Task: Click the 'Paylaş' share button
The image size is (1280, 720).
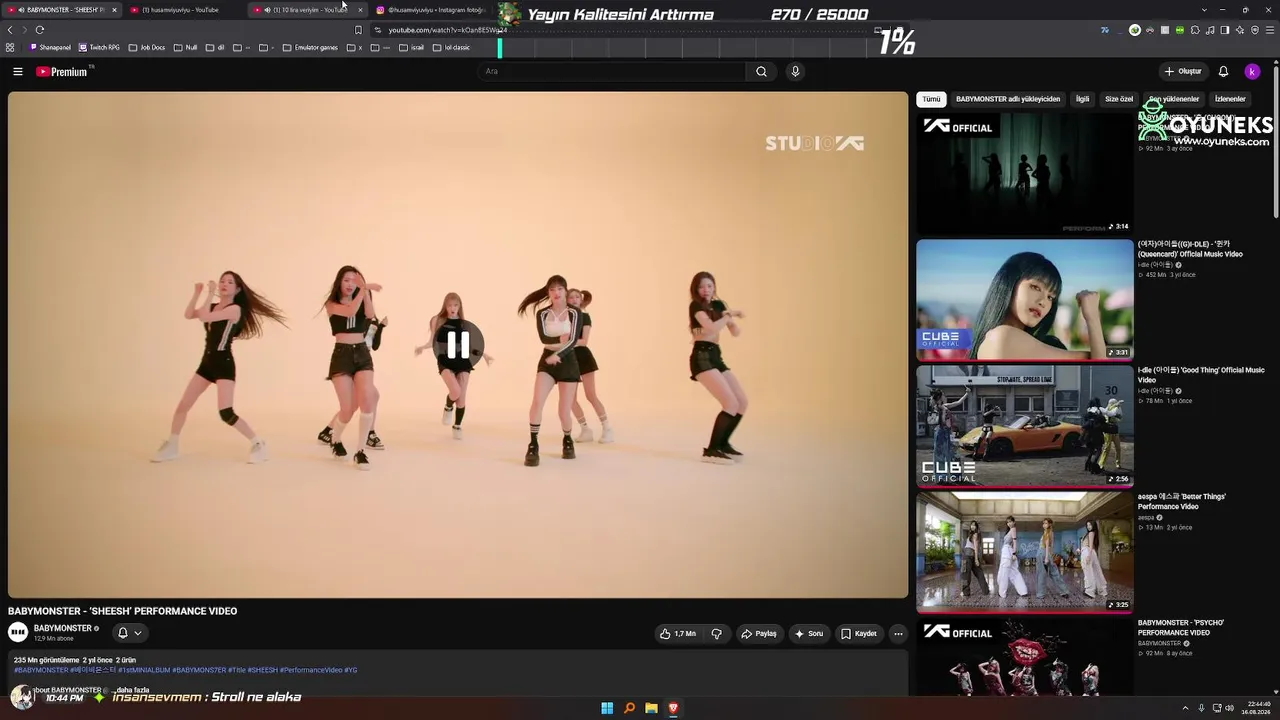Action: pos(758,633)
